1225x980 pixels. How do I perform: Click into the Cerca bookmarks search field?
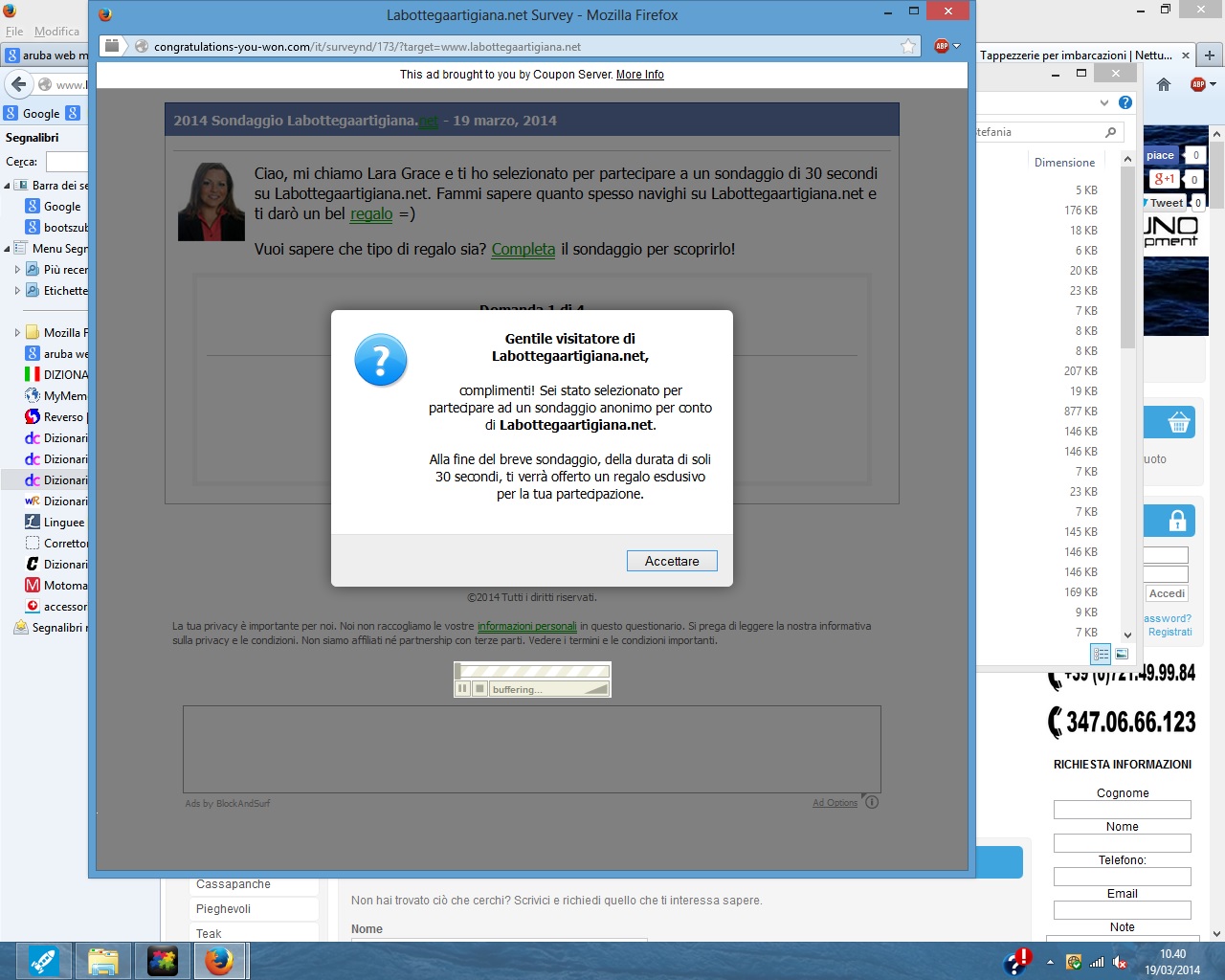click(67, 162)
